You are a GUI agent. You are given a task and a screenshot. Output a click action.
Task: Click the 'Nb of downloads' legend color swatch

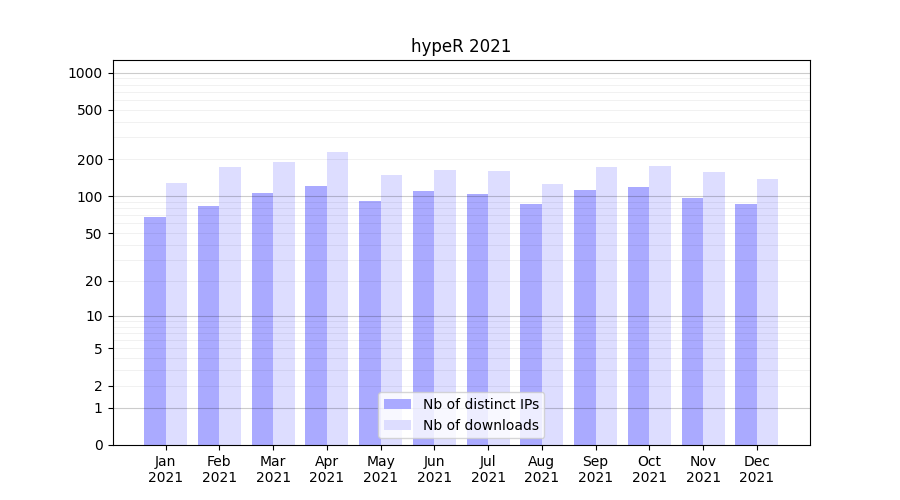coord(397,425)
